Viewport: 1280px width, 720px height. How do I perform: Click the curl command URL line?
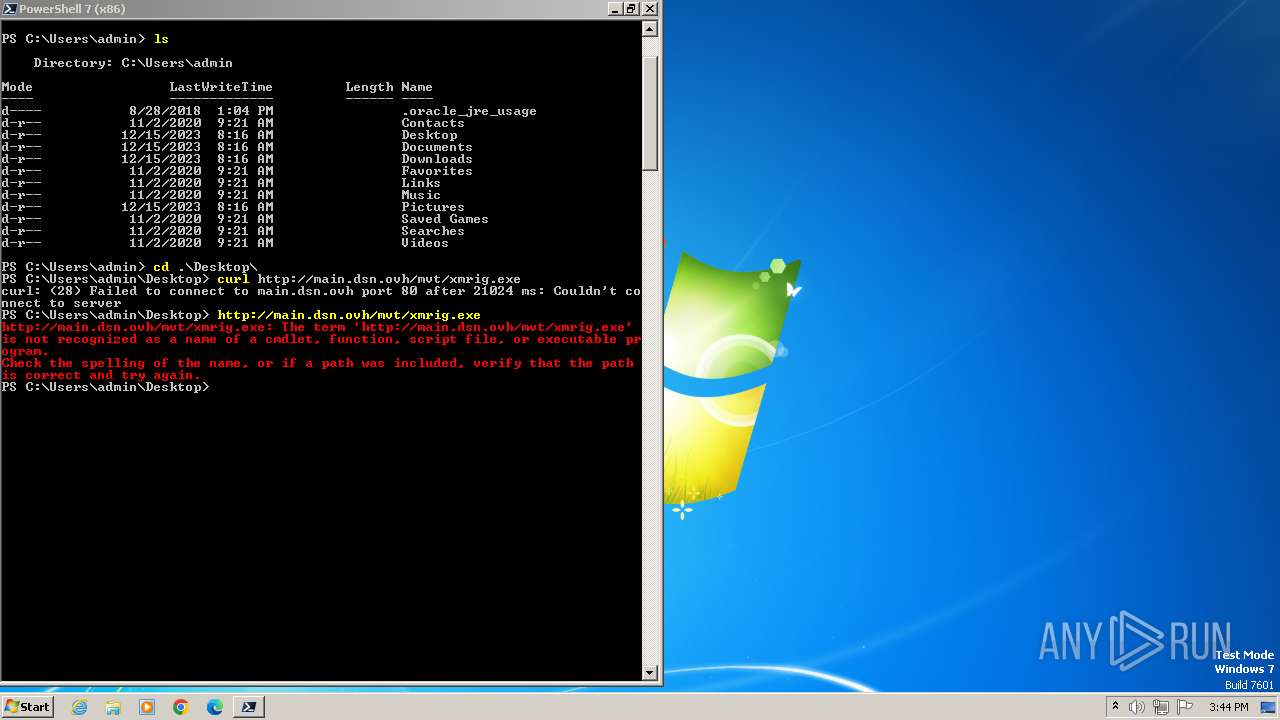point(369,279)
